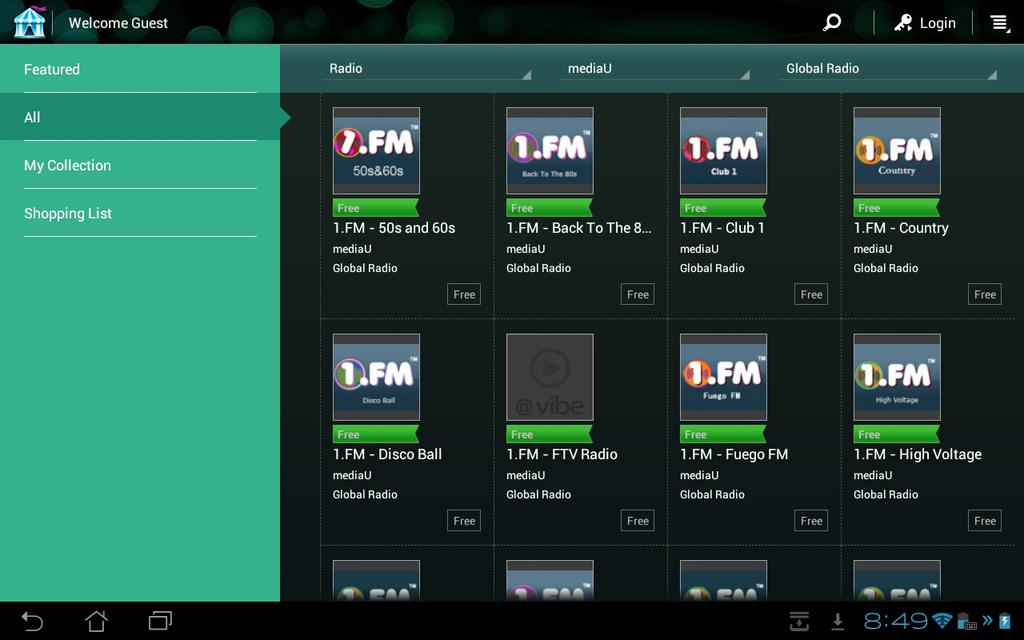
Task: Go back with Android back arrow
Action: [32, 620]
